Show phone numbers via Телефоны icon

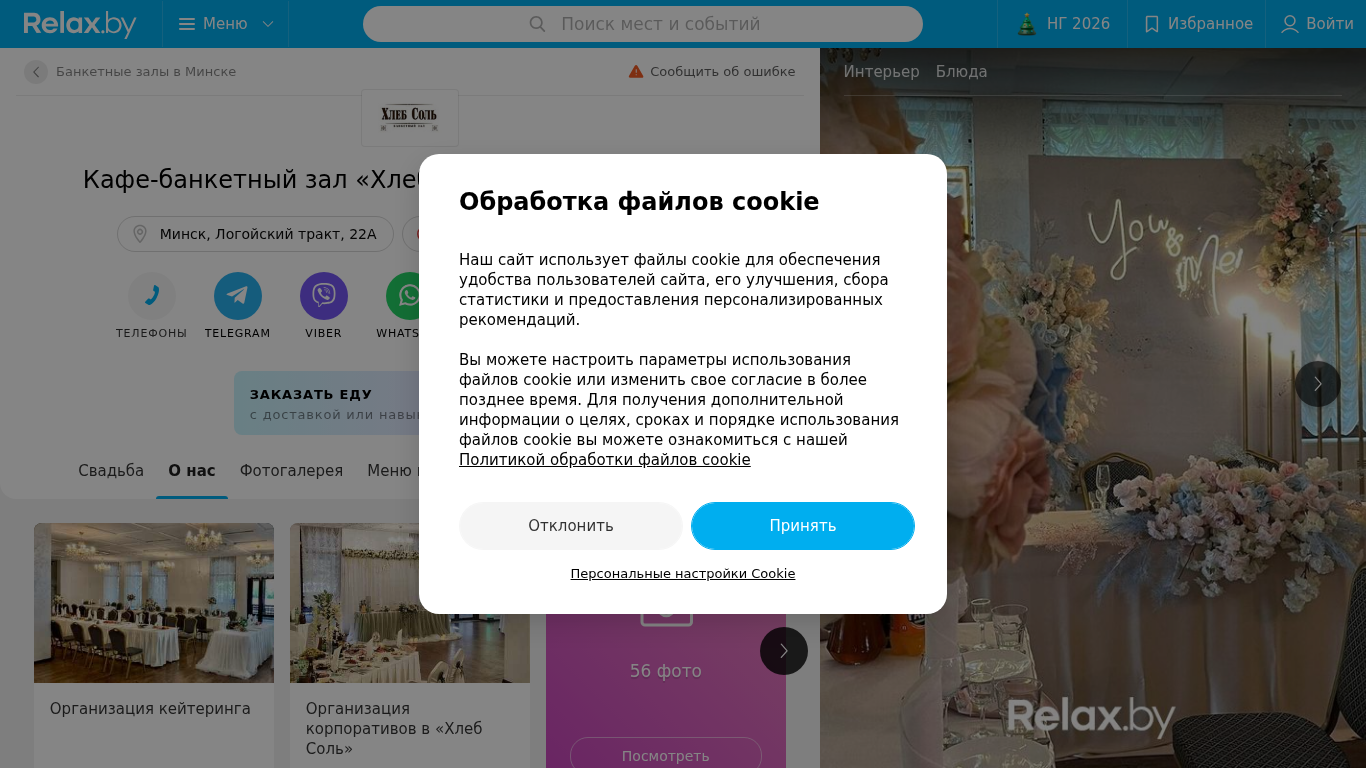tap(152, 296)
